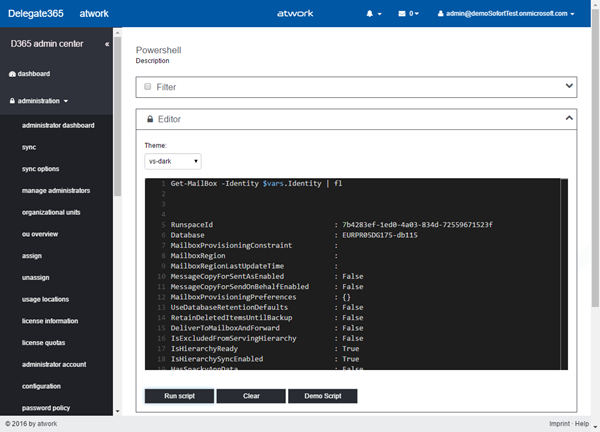Image resolution: width=600 pixels, height=432 pixels.
Task: Collapse the Editor panel chevron
Action: click(x=569, y=118)
